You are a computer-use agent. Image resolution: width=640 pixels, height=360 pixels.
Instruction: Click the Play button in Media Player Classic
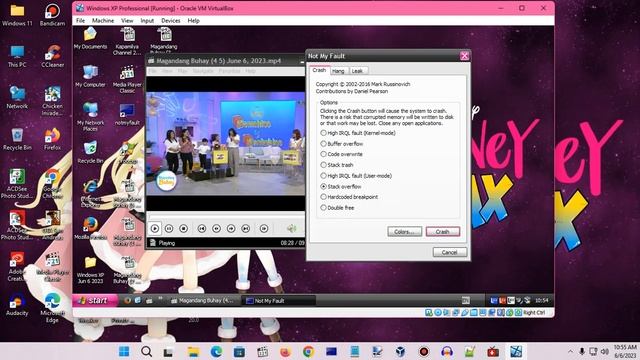coord(155,229)
